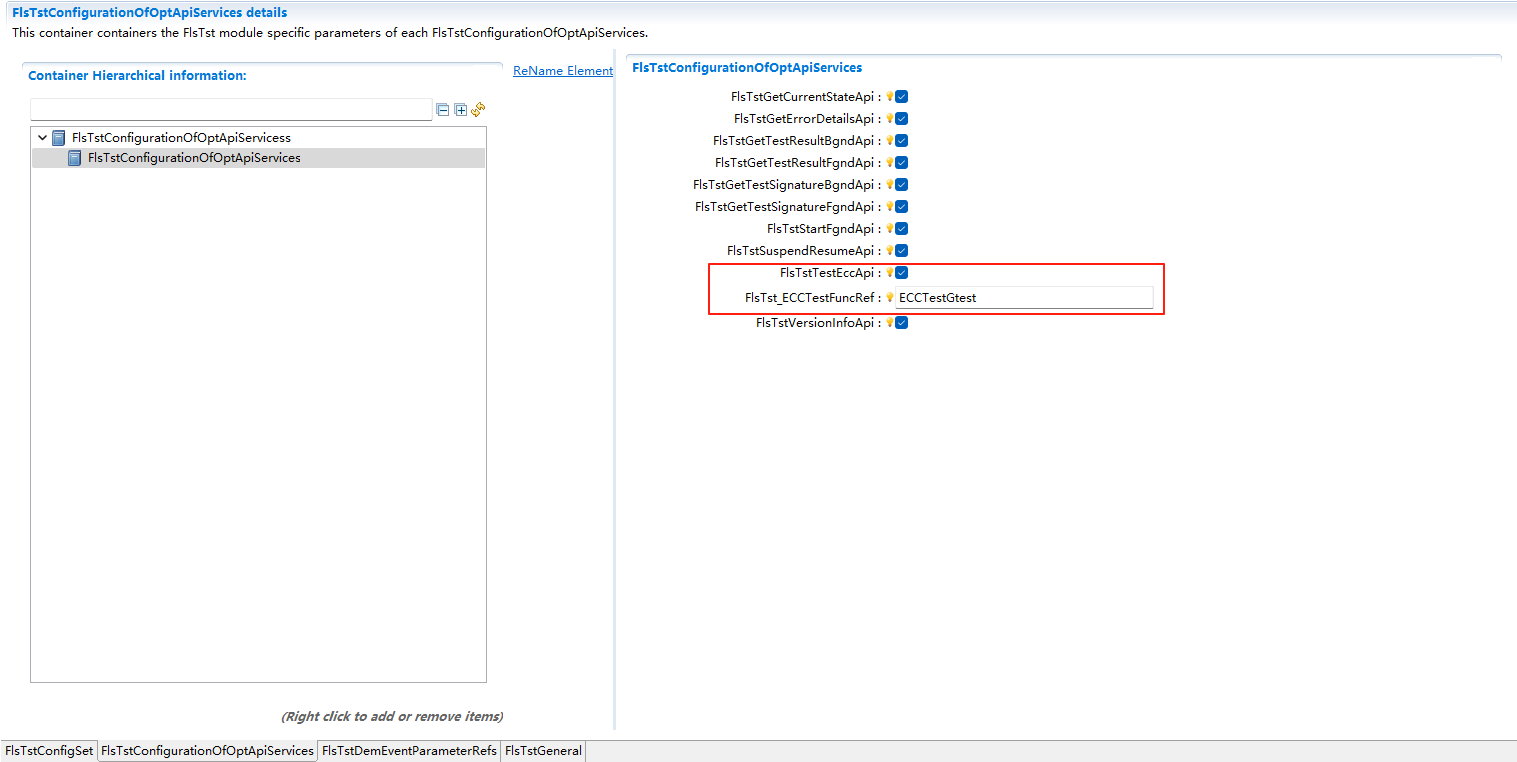Uncheck the FlsTstGetTestResultFgndApi checkbox
The width and height of the screenshot is (1517, 762).
[901, 162]
